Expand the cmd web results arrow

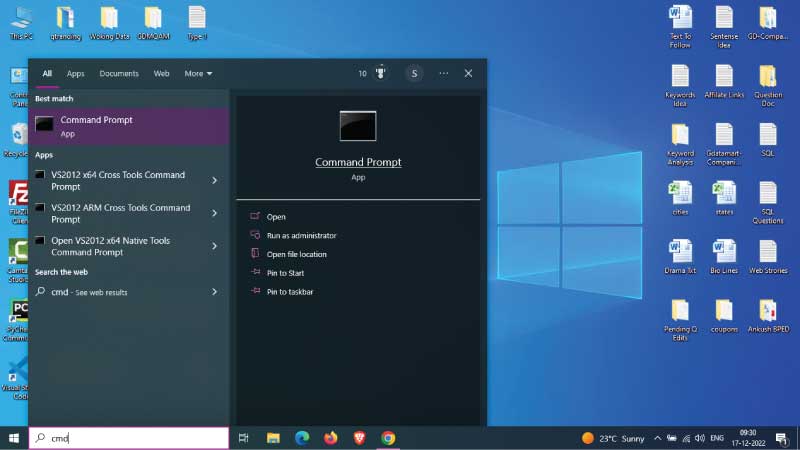tap(215, 292)
